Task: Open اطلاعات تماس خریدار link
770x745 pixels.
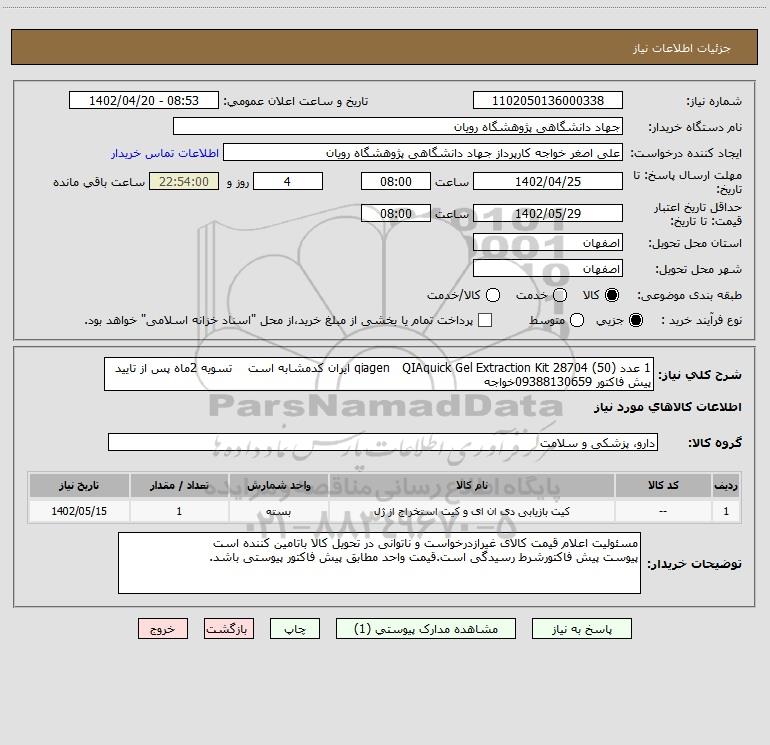Action: 165,153
